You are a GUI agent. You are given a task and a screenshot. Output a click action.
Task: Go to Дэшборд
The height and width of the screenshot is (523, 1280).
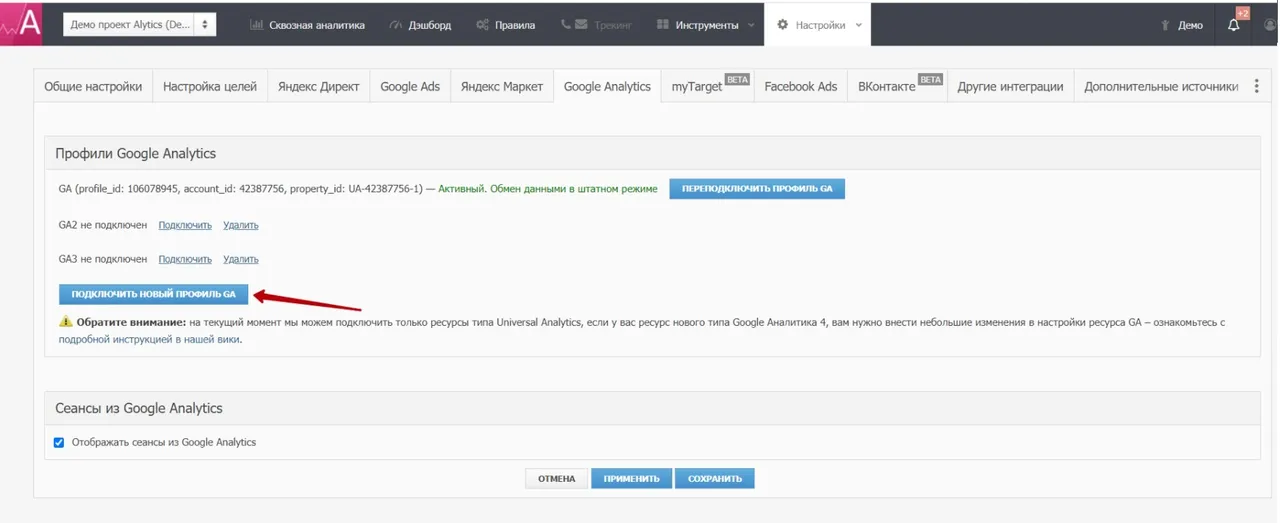[420, 25]
